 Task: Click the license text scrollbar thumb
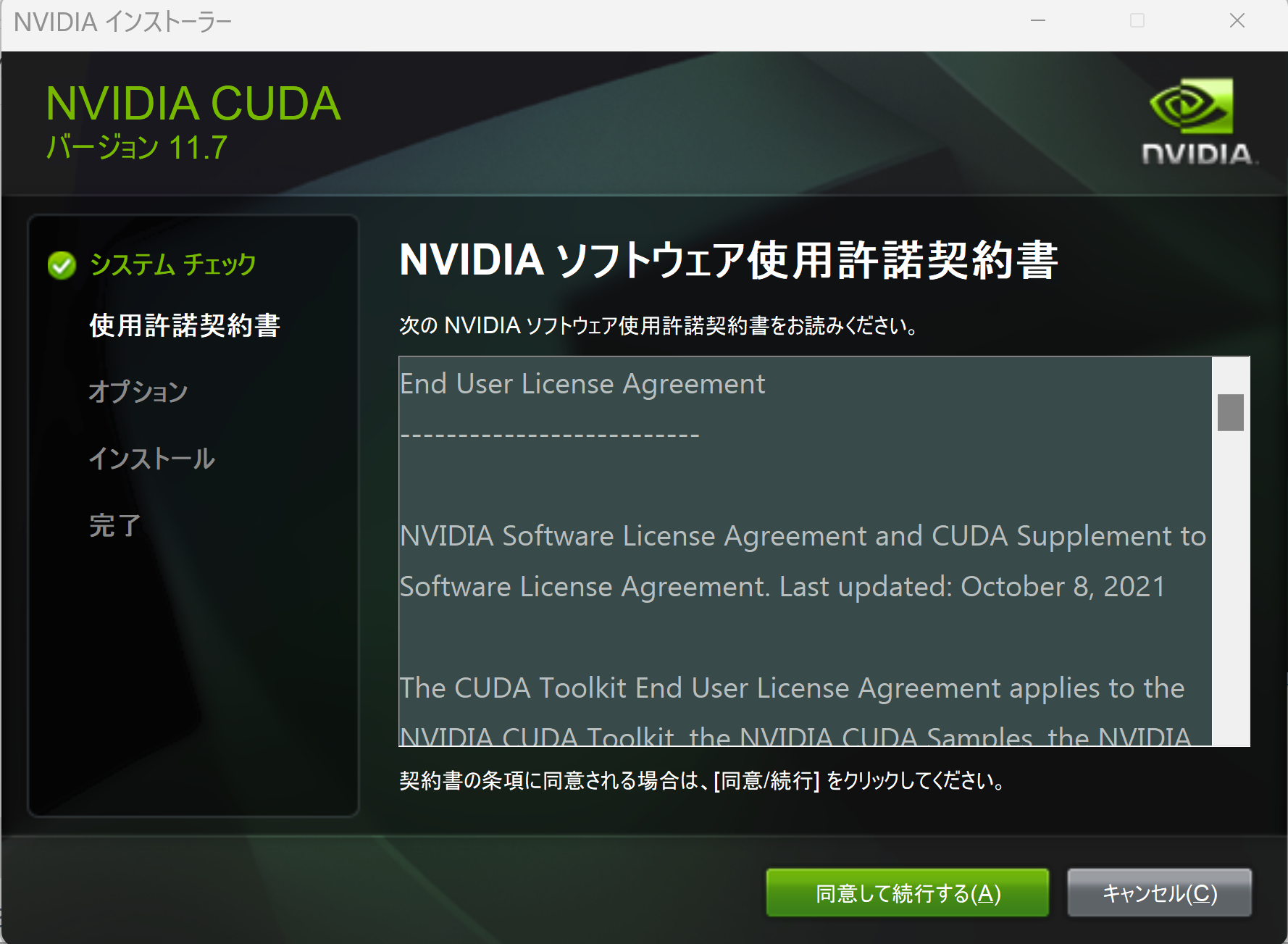(x=1230, y=412)
